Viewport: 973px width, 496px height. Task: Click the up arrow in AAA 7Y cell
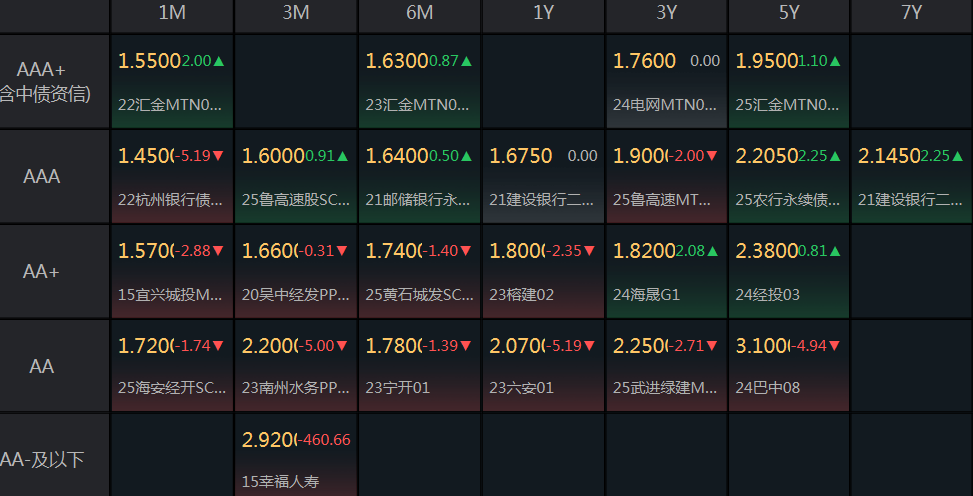point(957,156)
